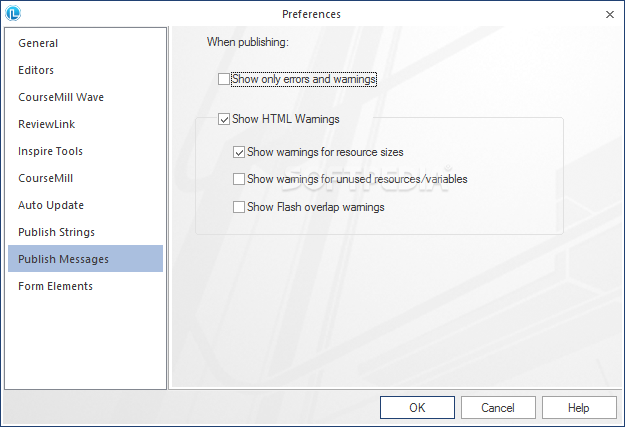The height and width of the screenshot is (428, 626).
Task: Close the Preferences dialog
Action: coord(610,14)
